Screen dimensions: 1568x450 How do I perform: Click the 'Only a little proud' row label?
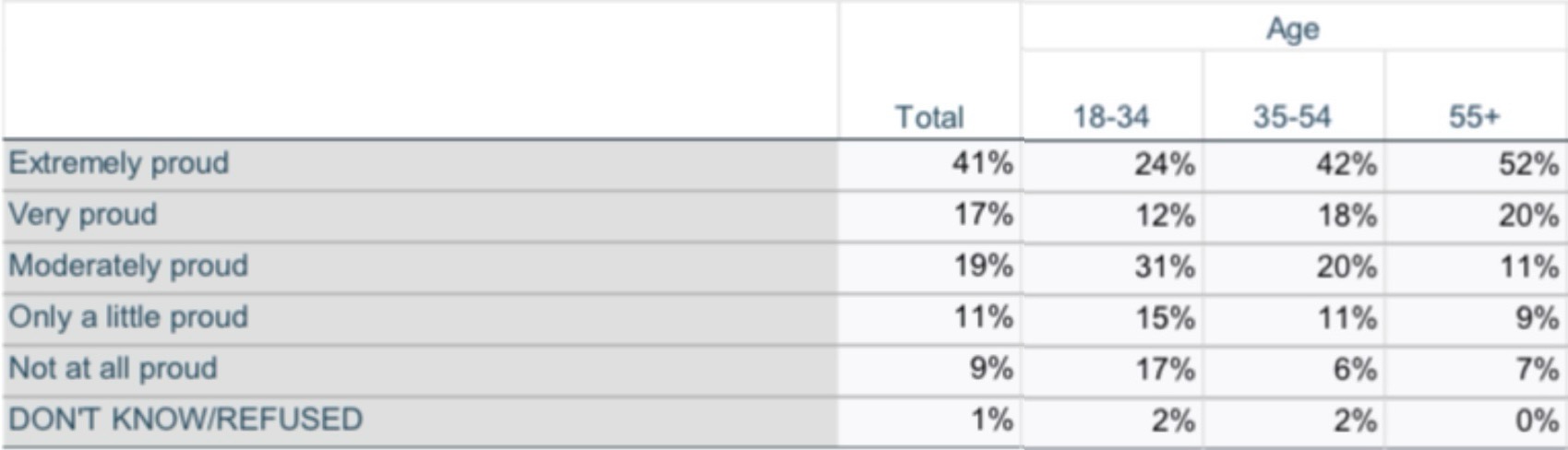point(128,317)
